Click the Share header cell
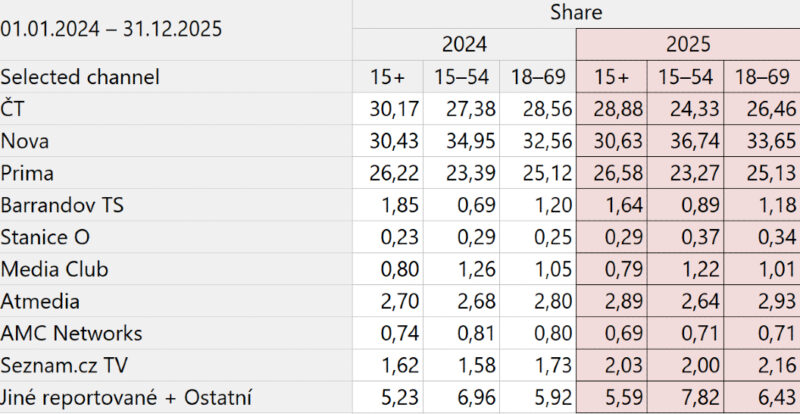800x414 pixels. coord(576,13)
